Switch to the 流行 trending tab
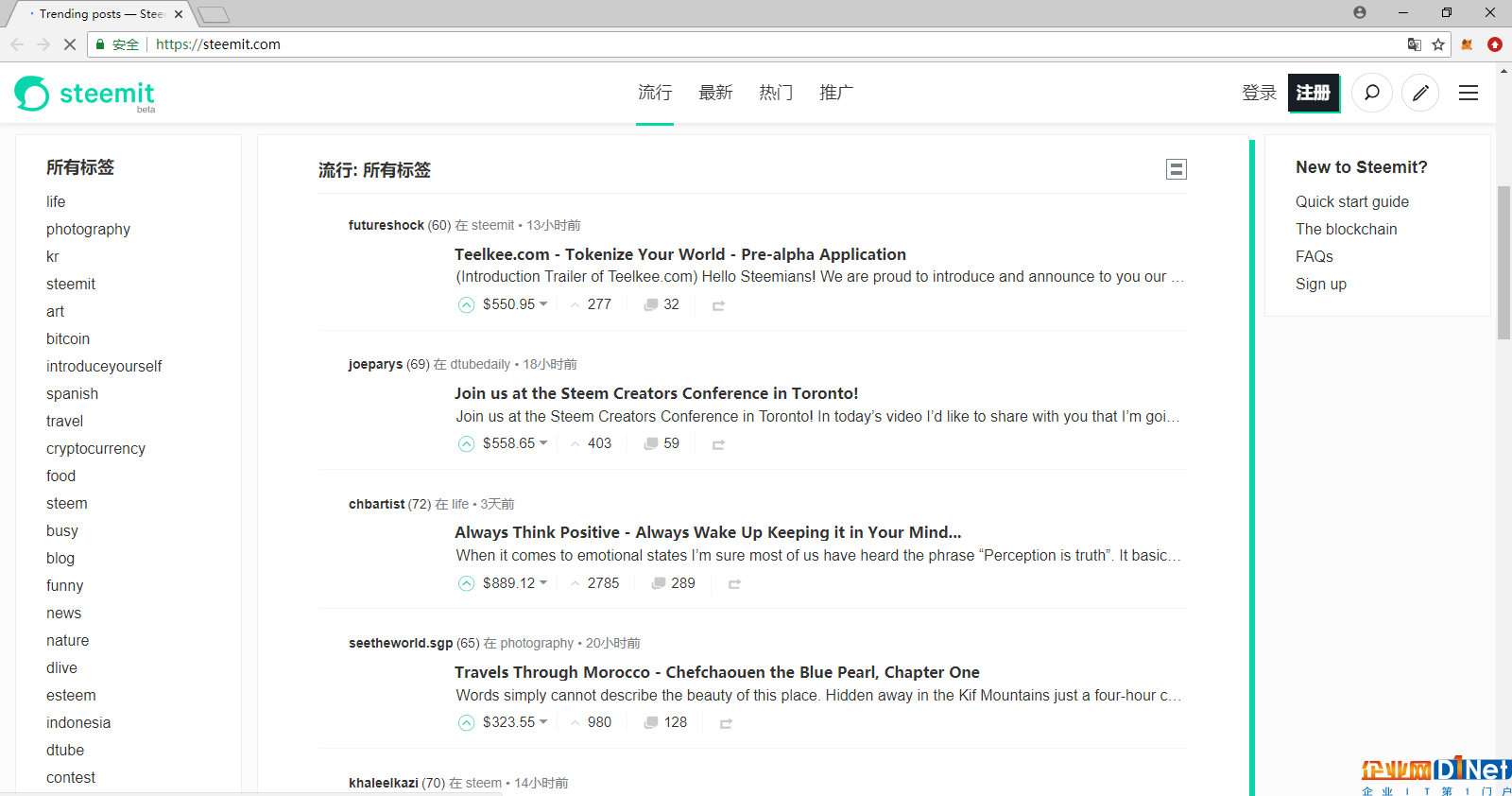The width and height of the screenshot is (1512, 796). point(655,93)
